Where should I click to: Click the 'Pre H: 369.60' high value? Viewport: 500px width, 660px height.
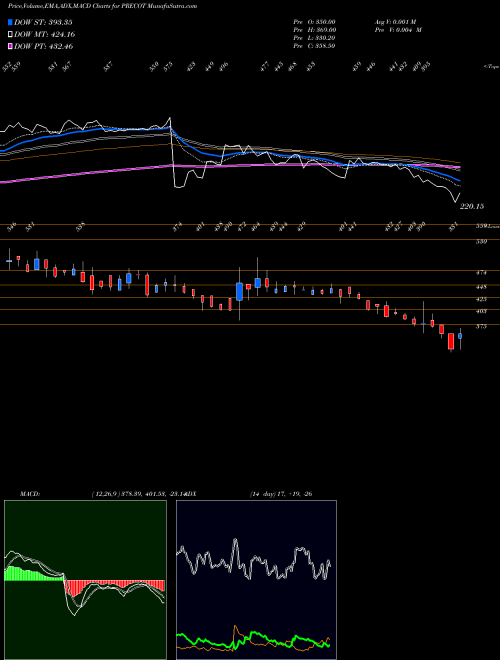314,30
